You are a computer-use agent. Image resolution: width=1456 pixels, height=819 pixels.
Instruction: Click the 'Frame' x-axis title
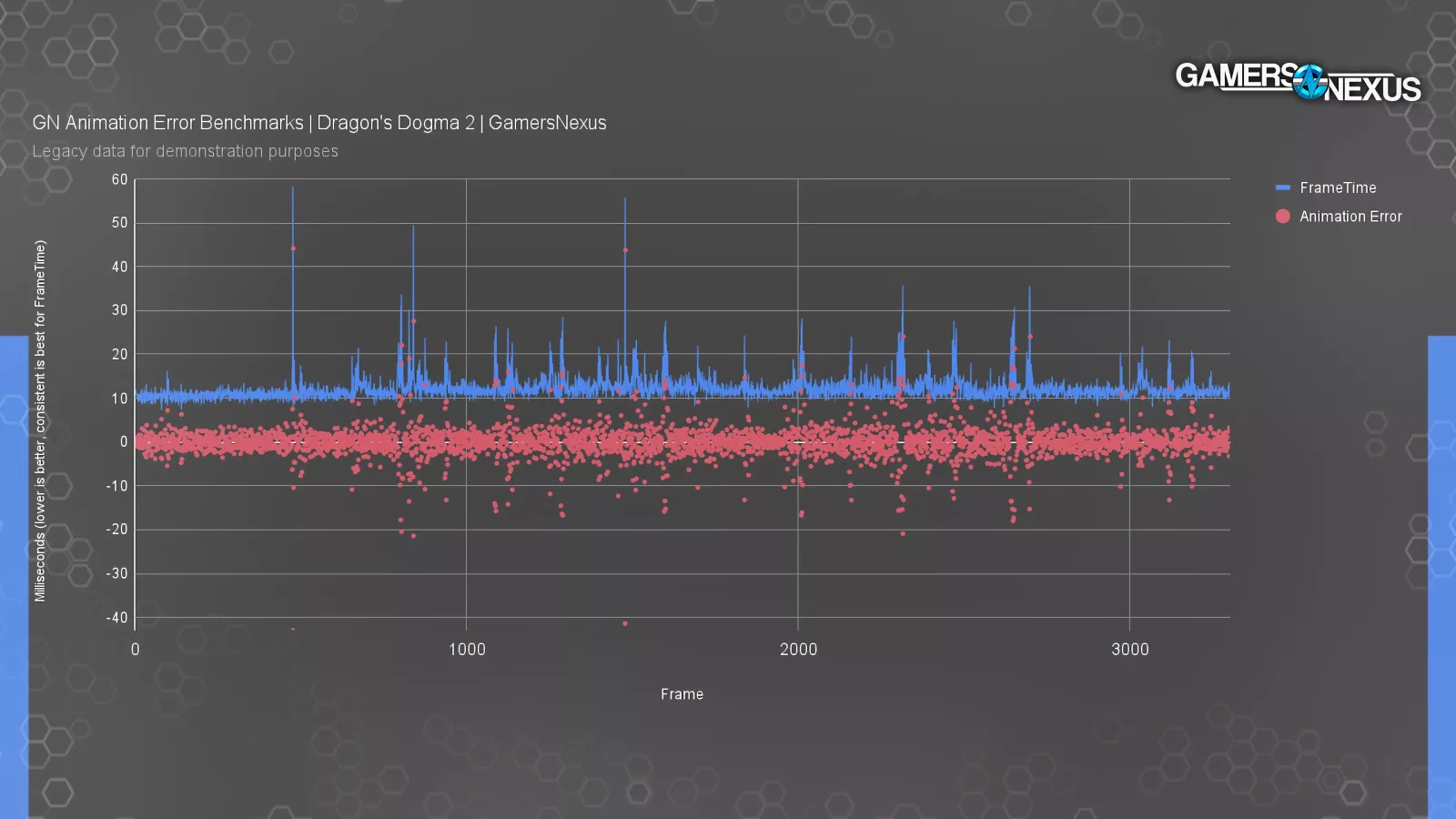(682, 694)
